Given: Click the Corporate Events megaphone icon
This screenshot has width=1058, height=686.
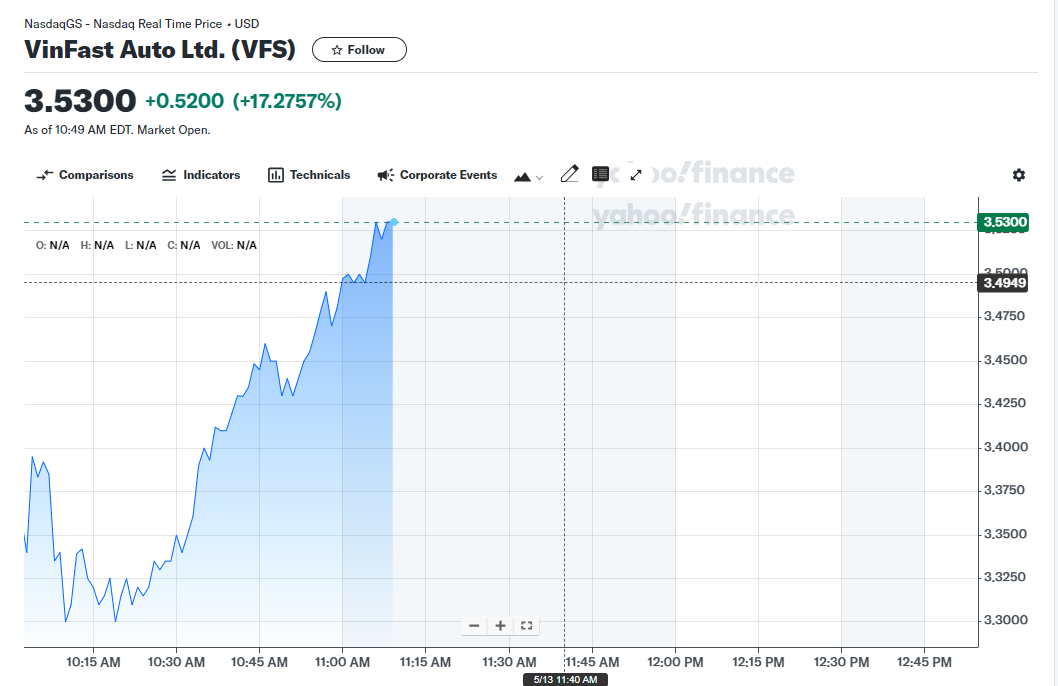Looking at the screenshot, I should coord(385,175).
